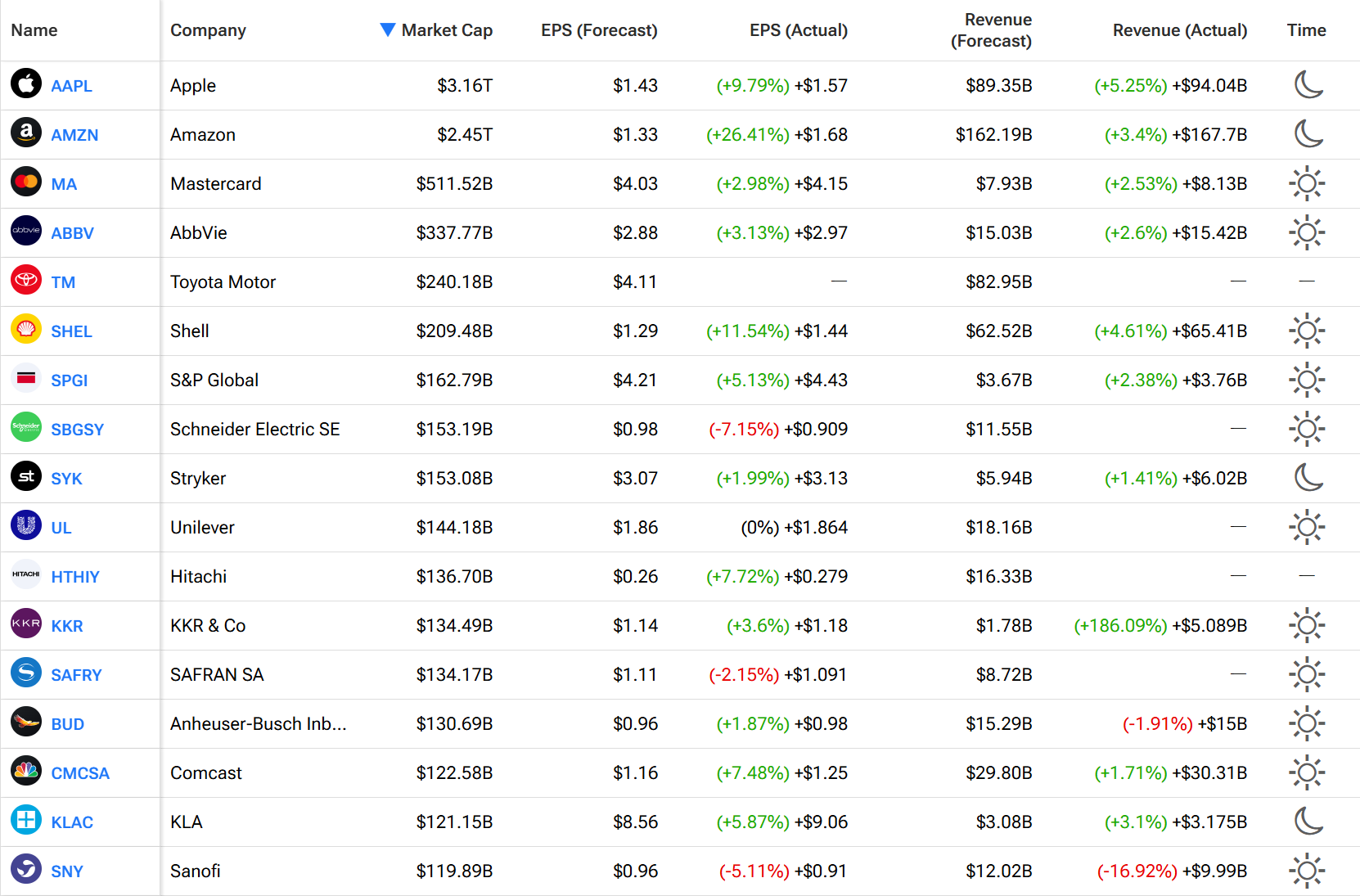Click the AbbVie logo icon
1360x896 pixels.
(26, 231)
